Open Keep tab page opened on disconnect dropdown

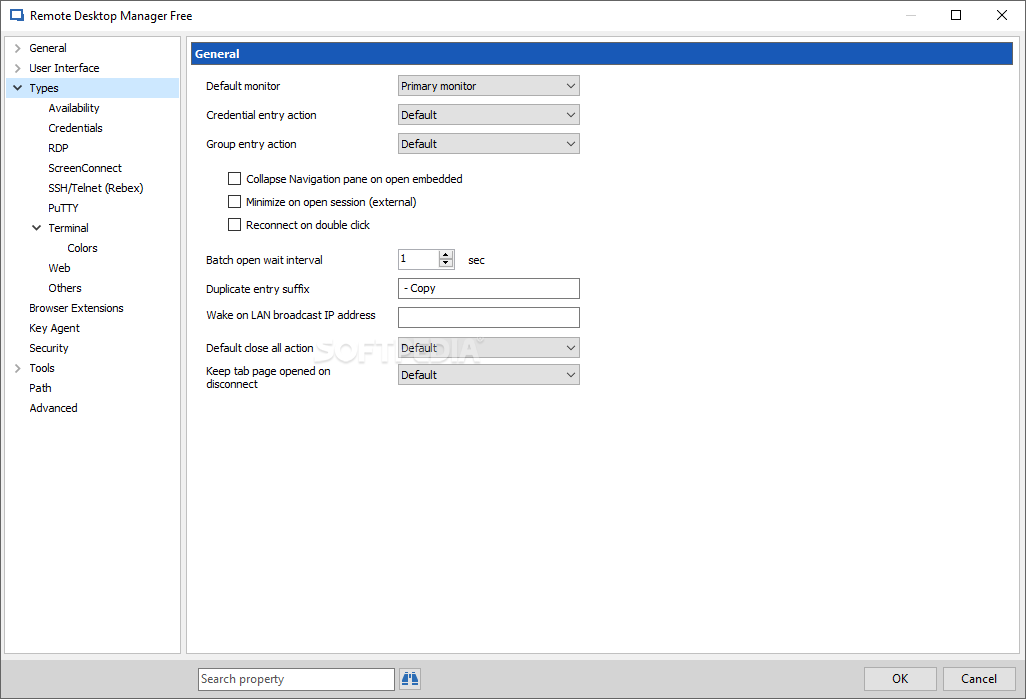tap(489, 374)
